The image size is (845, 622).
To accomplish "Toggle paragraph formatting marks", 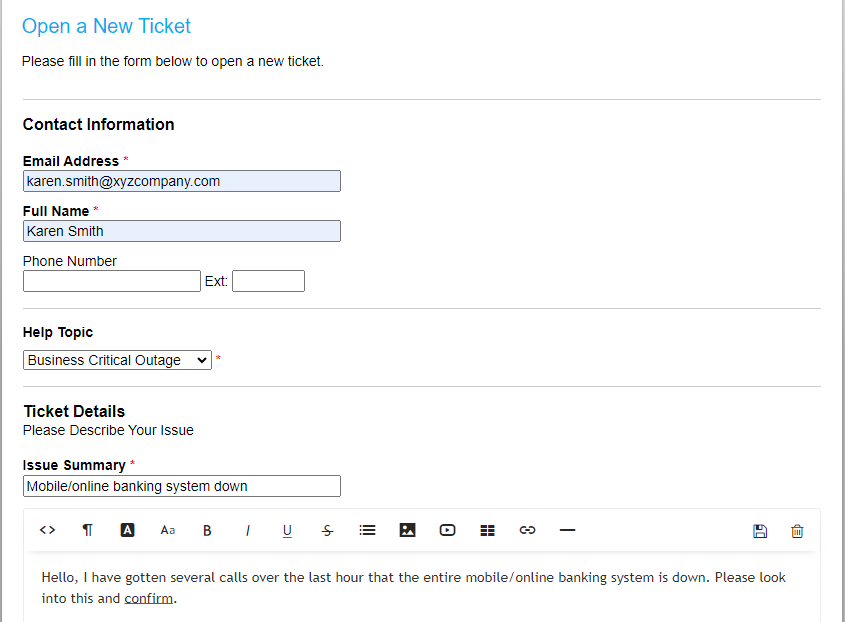I will point(87,530).
